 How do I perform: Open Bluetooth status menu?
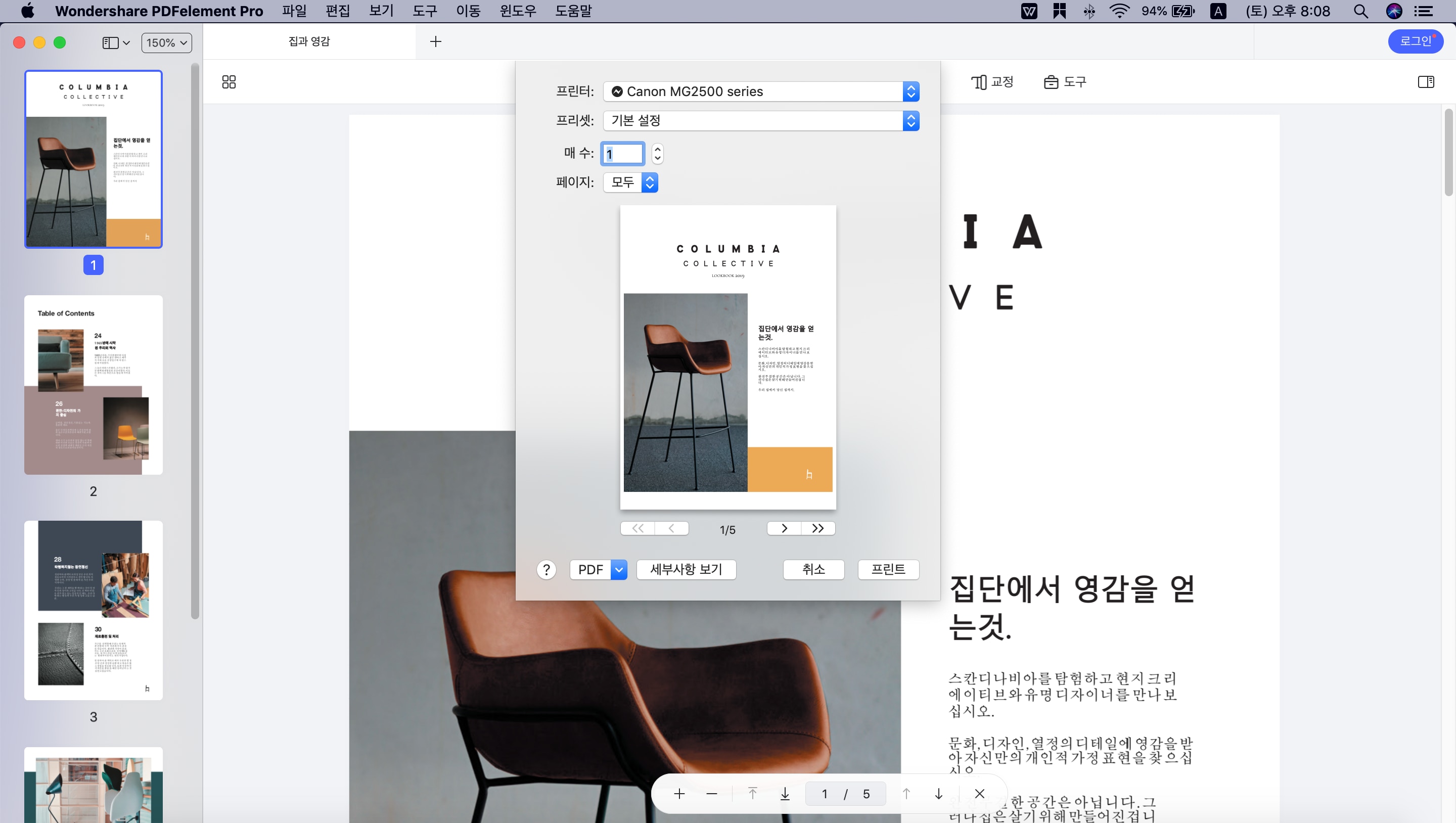(x=1089, y=11)
